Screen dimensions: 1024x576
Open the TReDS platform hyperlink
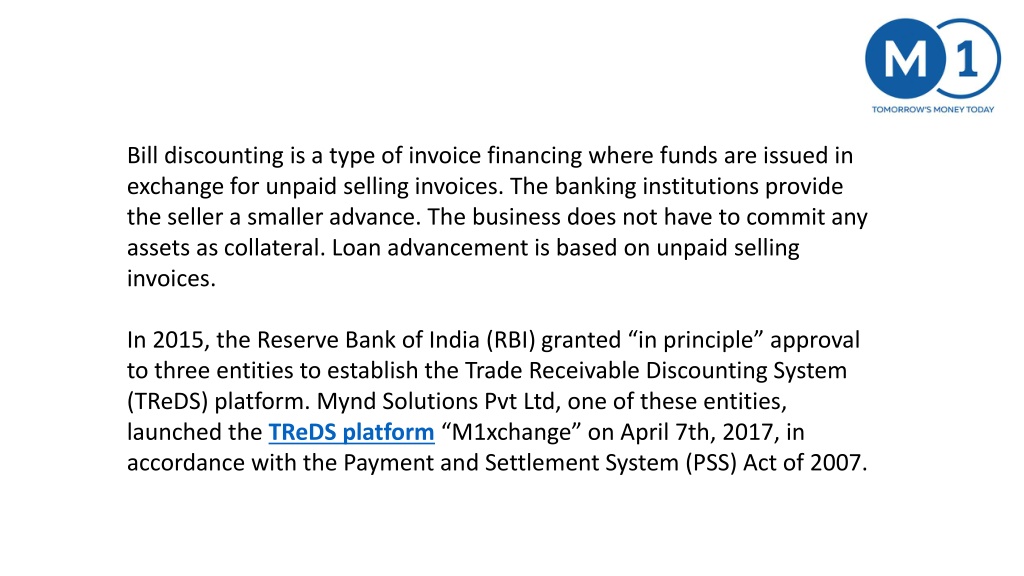351,432
